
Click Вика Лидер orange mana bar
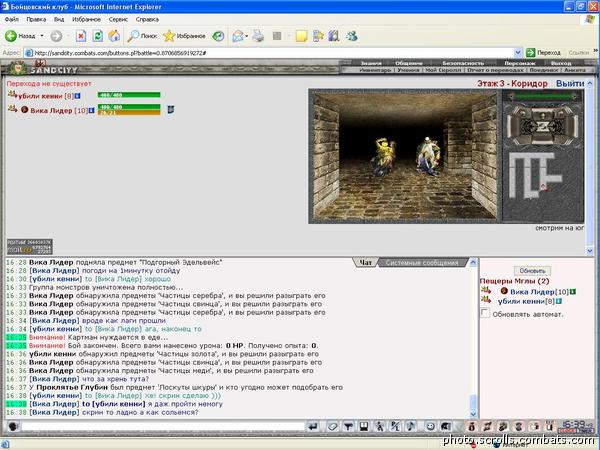click(129, 112)
